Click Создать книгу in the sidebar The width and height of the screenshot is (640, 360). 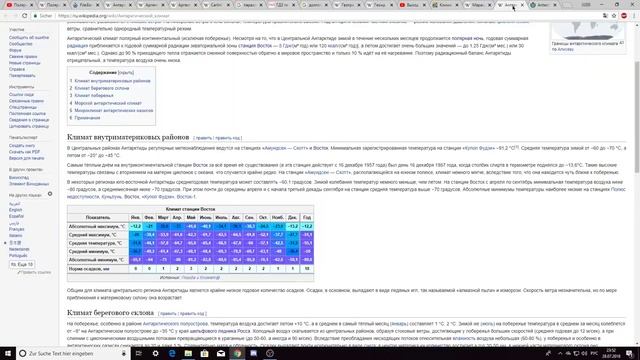[x=22, y=146]
